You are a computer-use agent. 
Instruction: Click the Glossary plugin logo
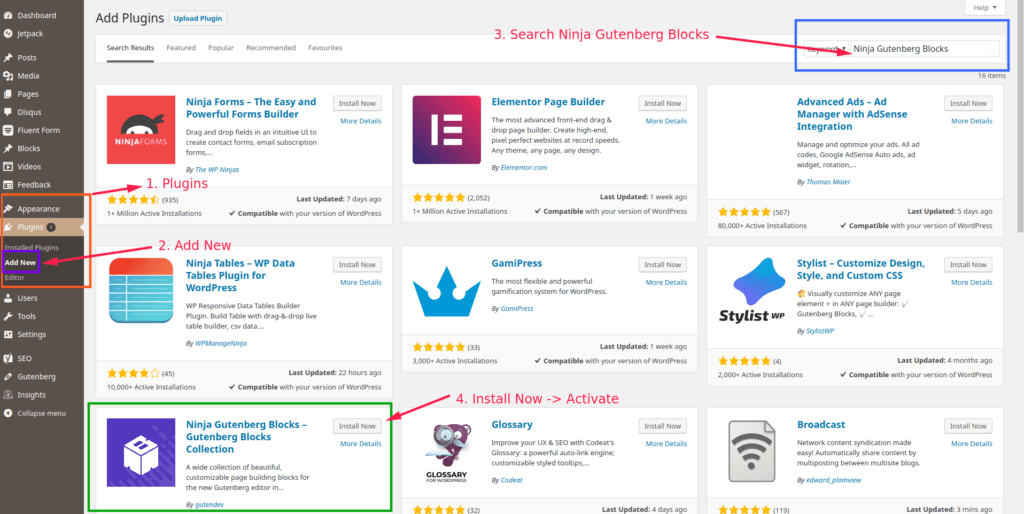click(447, 453)
